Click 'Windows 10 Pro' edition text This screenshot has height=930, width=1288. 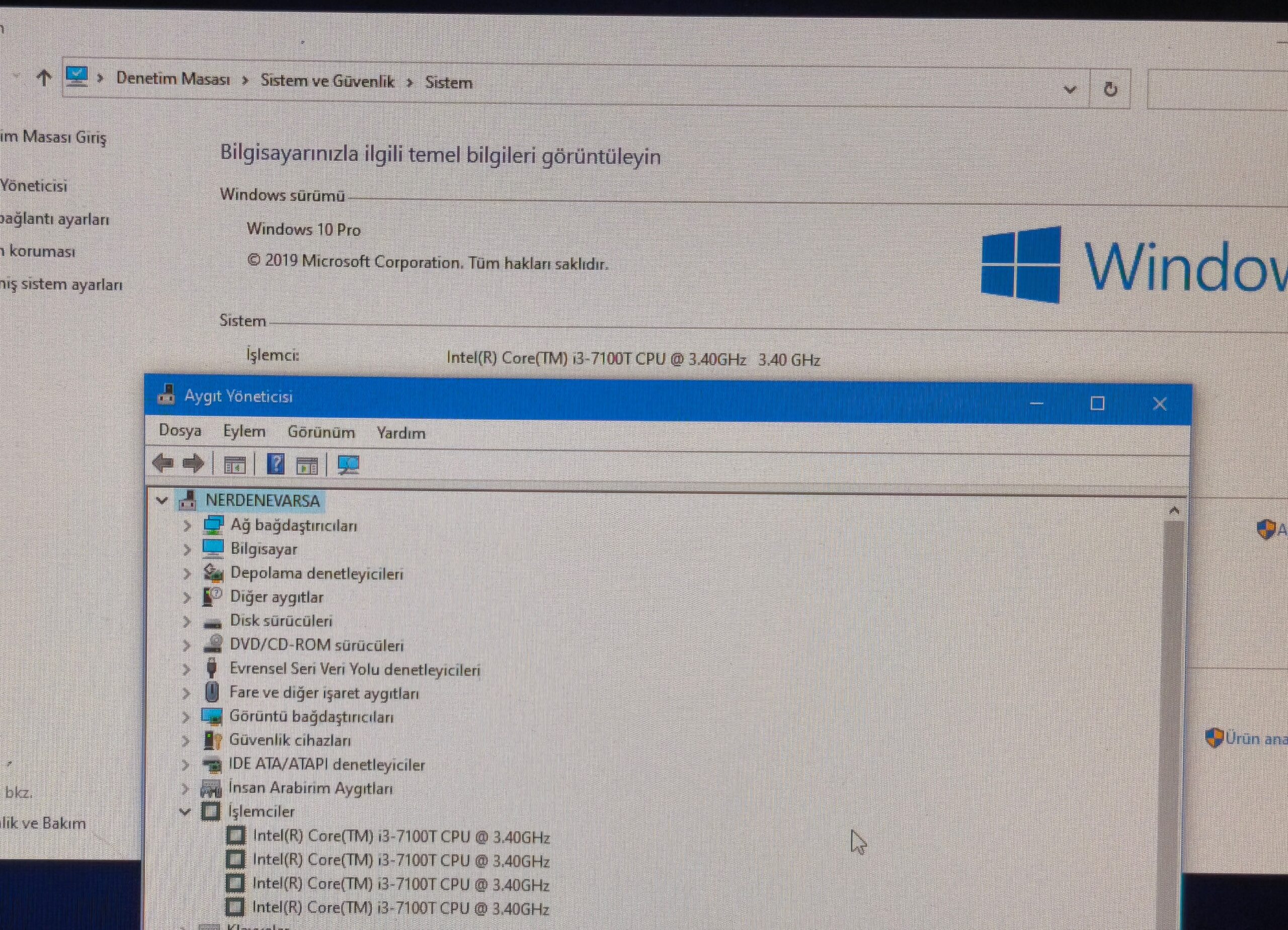tap(303, 229)
